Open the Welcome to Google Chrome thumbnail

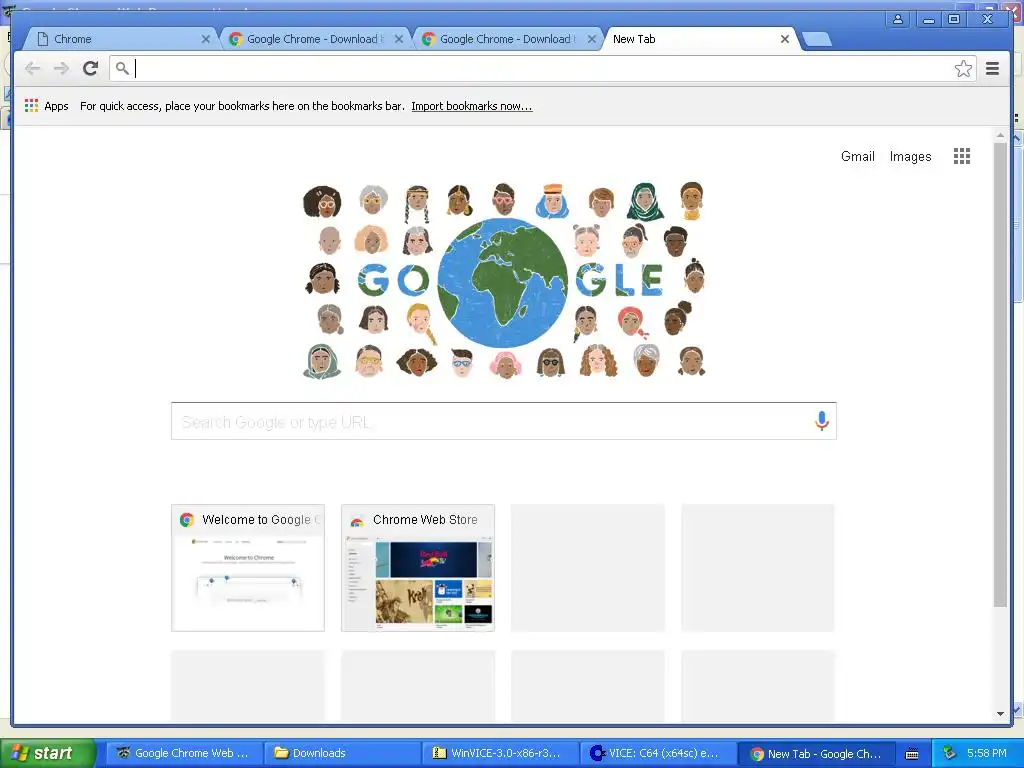coord(248,568)
